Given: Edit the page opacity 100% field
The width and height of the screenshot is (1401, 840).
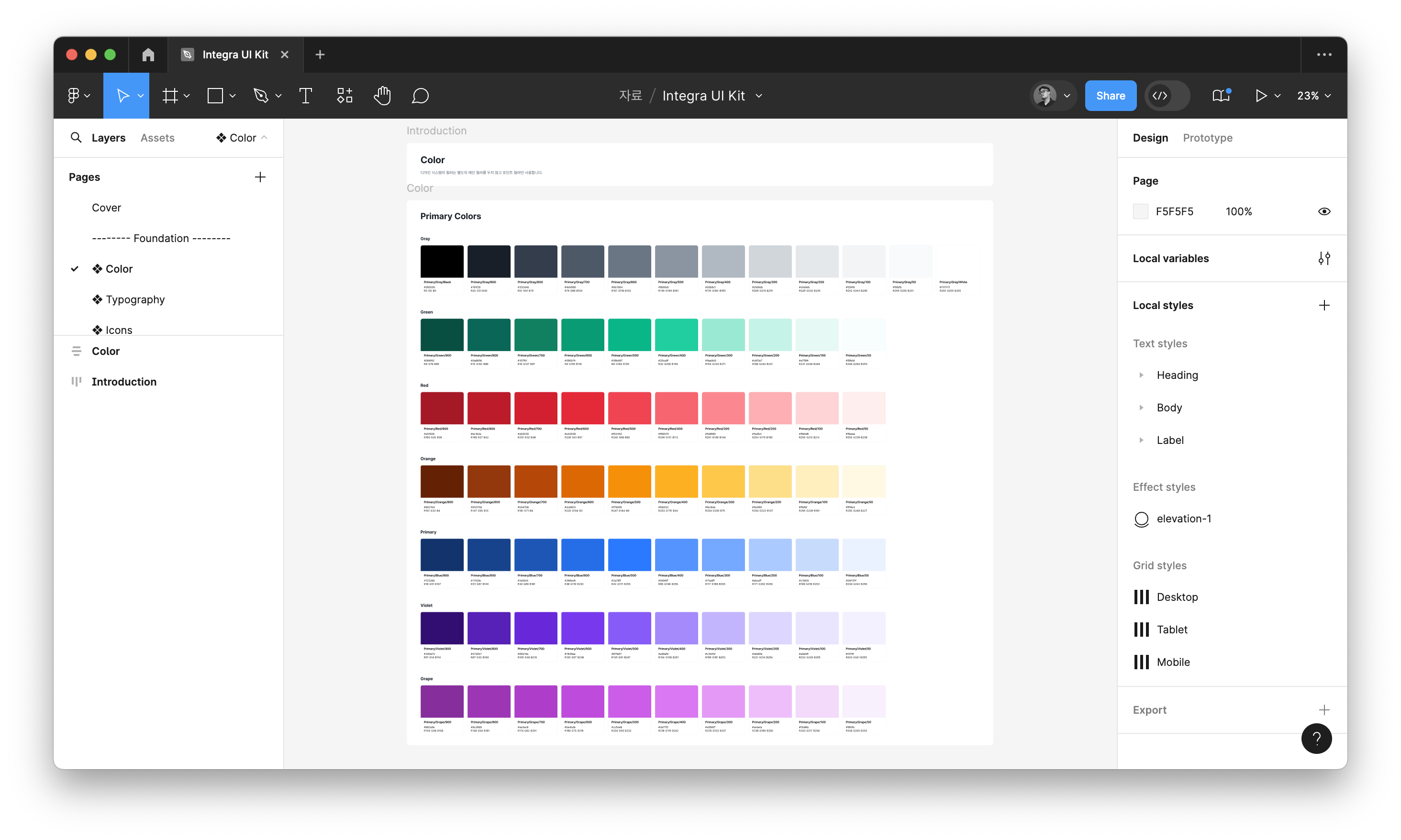Looking at the screenshot, I should click(1238, 211).
